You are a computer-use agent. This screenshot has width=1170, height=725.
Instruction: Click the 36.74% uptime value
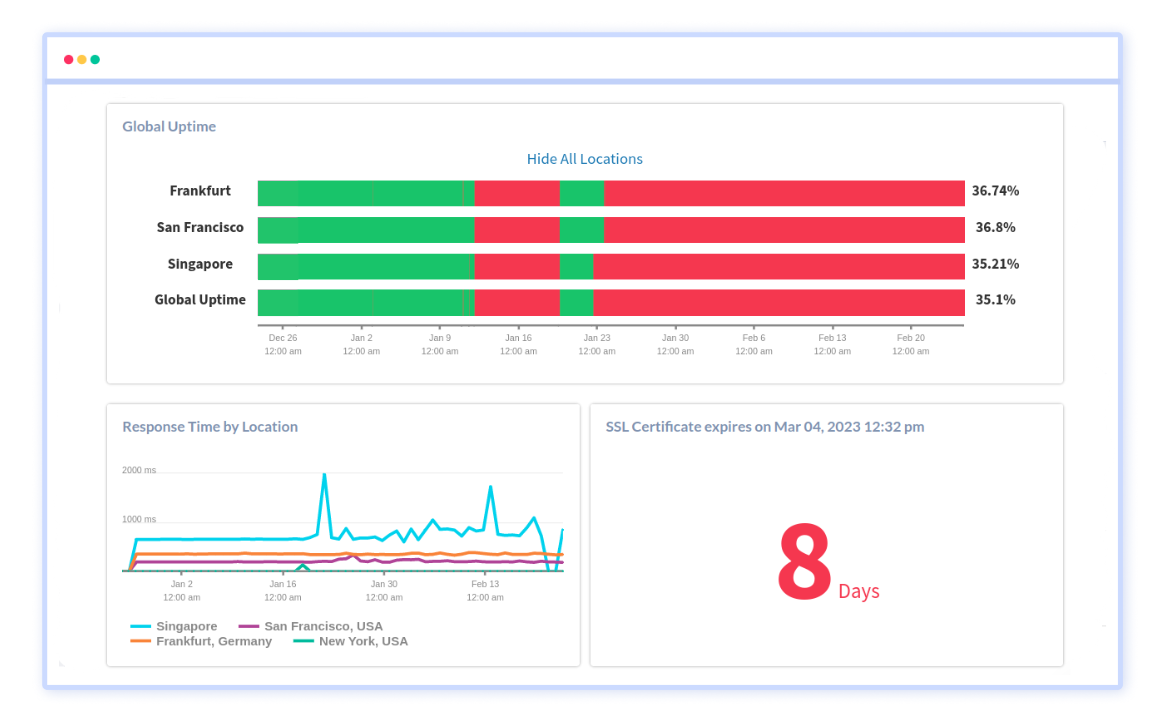click(x=995, y=191)
